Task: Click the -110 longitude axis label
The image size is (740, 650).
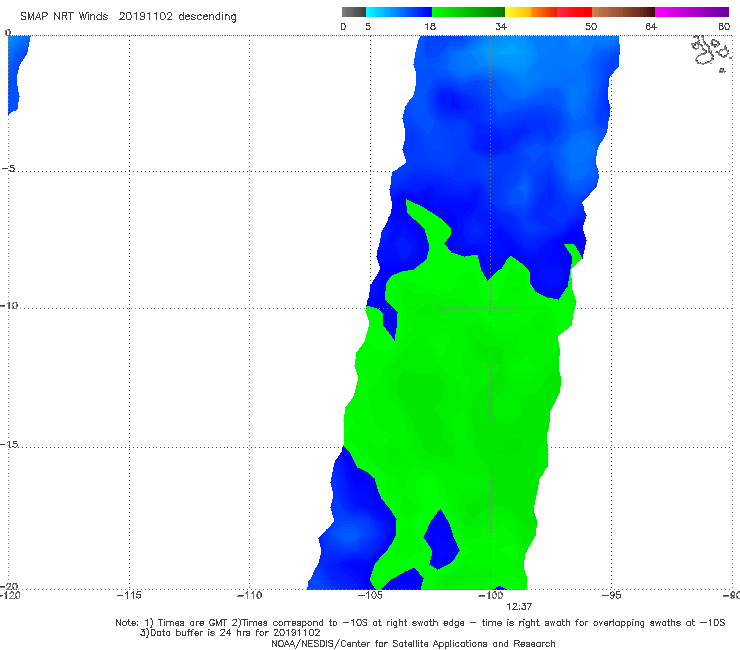Action: [249, 595]
